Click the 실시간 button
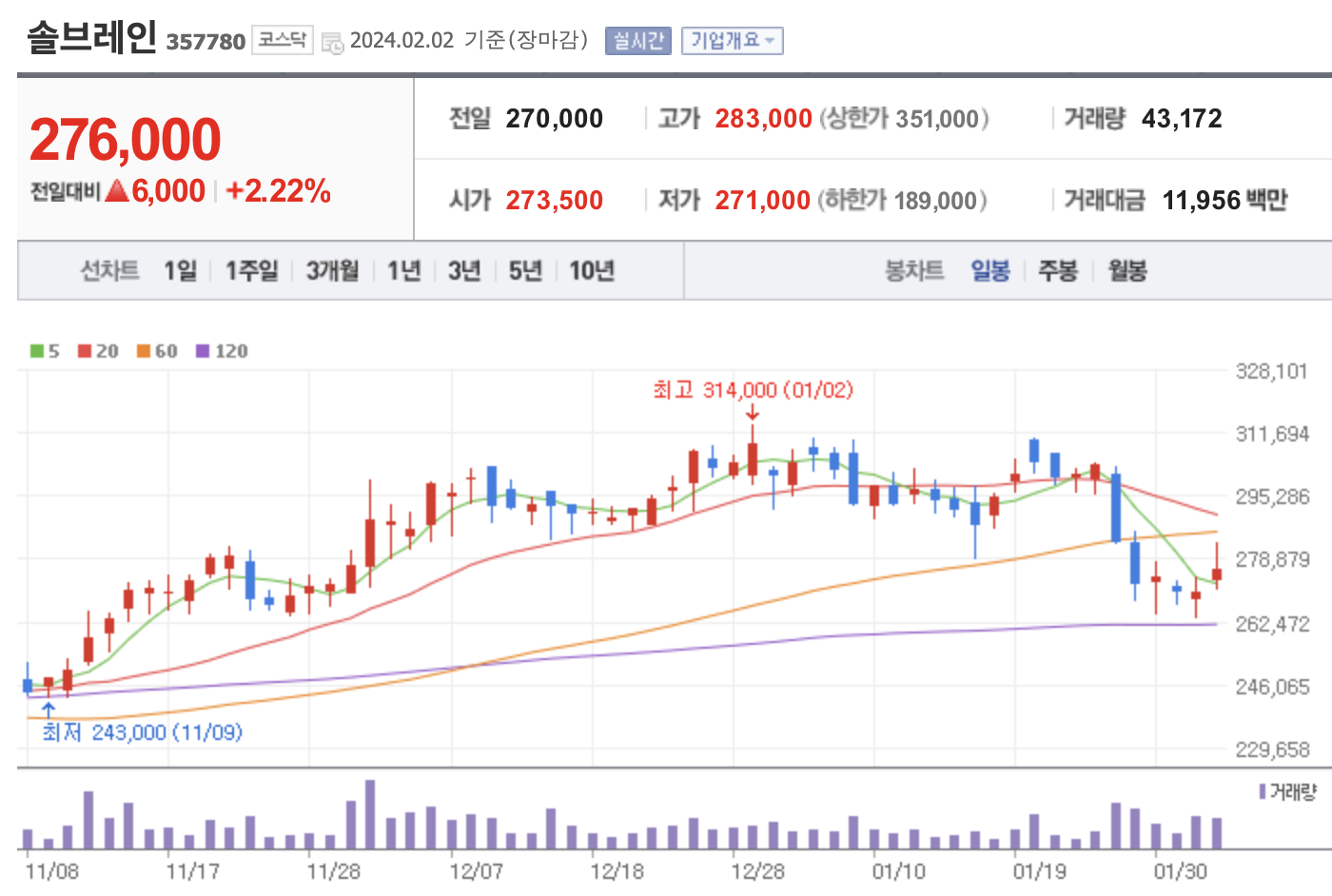The width and height of the screenshot is (1332, 896). click(638, 41)
